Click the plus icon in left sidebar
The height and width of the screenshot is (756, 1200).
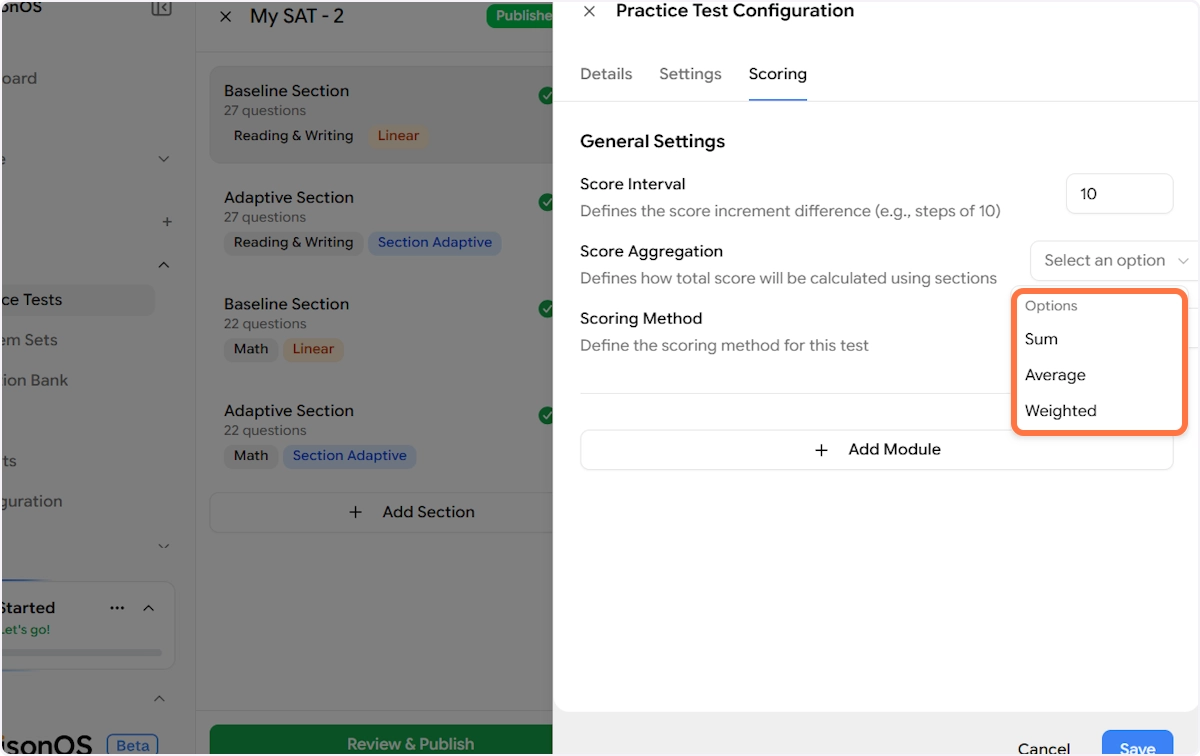167,222
